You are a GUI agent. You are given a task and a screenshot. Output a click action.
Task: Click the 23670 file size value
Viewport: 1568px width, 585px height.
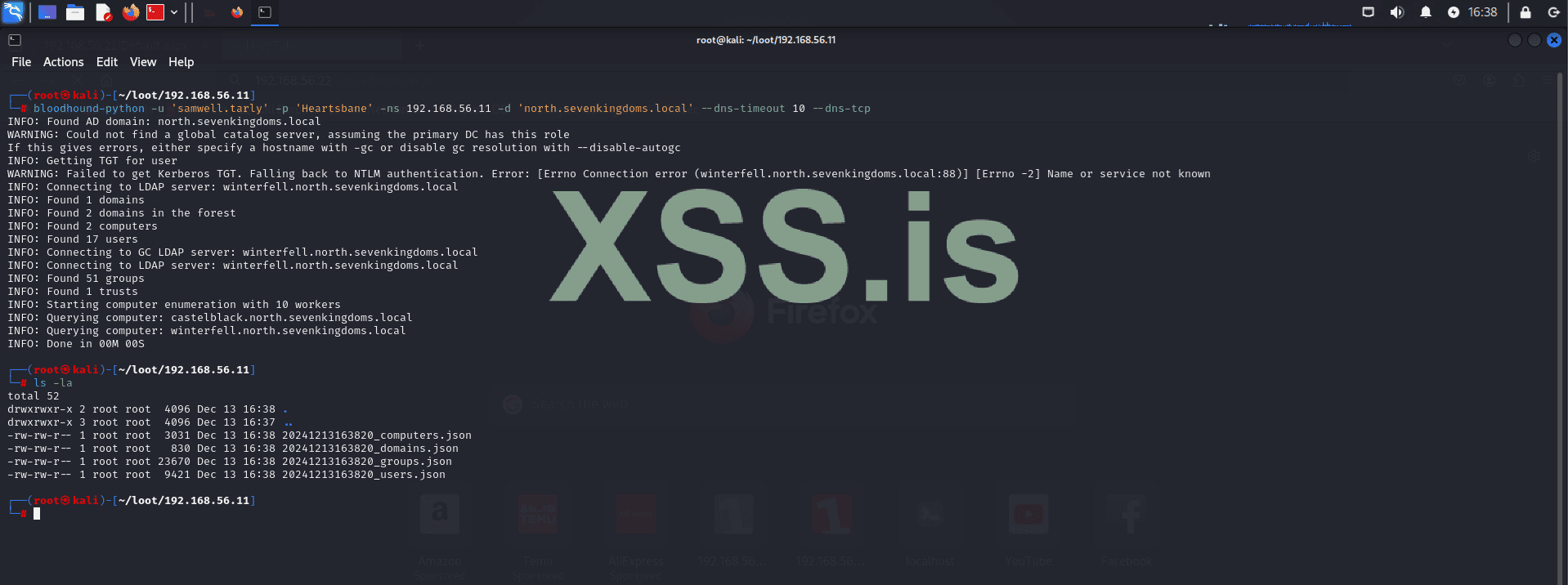pyautogui.click(x=174, y=462)
